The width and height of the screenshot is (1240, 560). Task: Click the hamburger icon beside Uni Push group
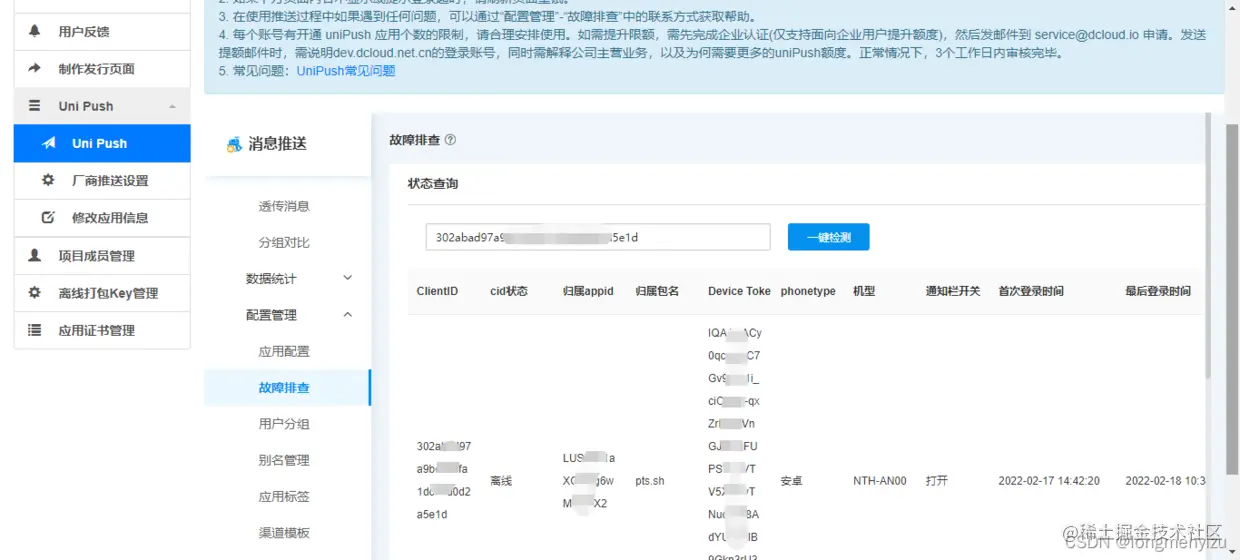pyautogui.click(x=35, y=106)
